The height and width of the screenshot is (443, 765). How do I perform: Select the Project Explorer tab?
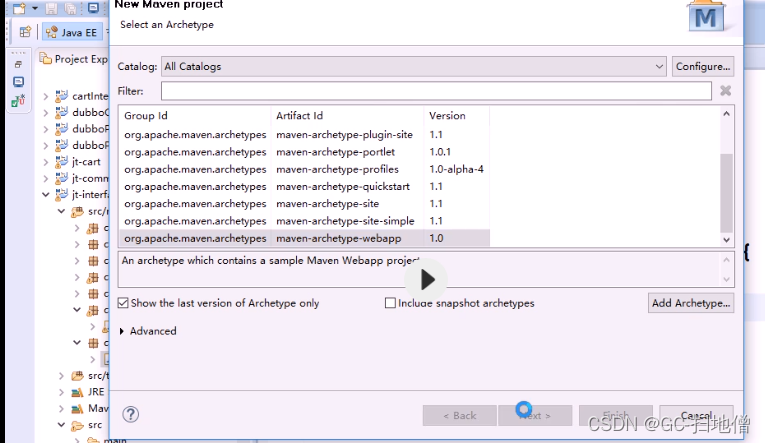click(74, 59)
